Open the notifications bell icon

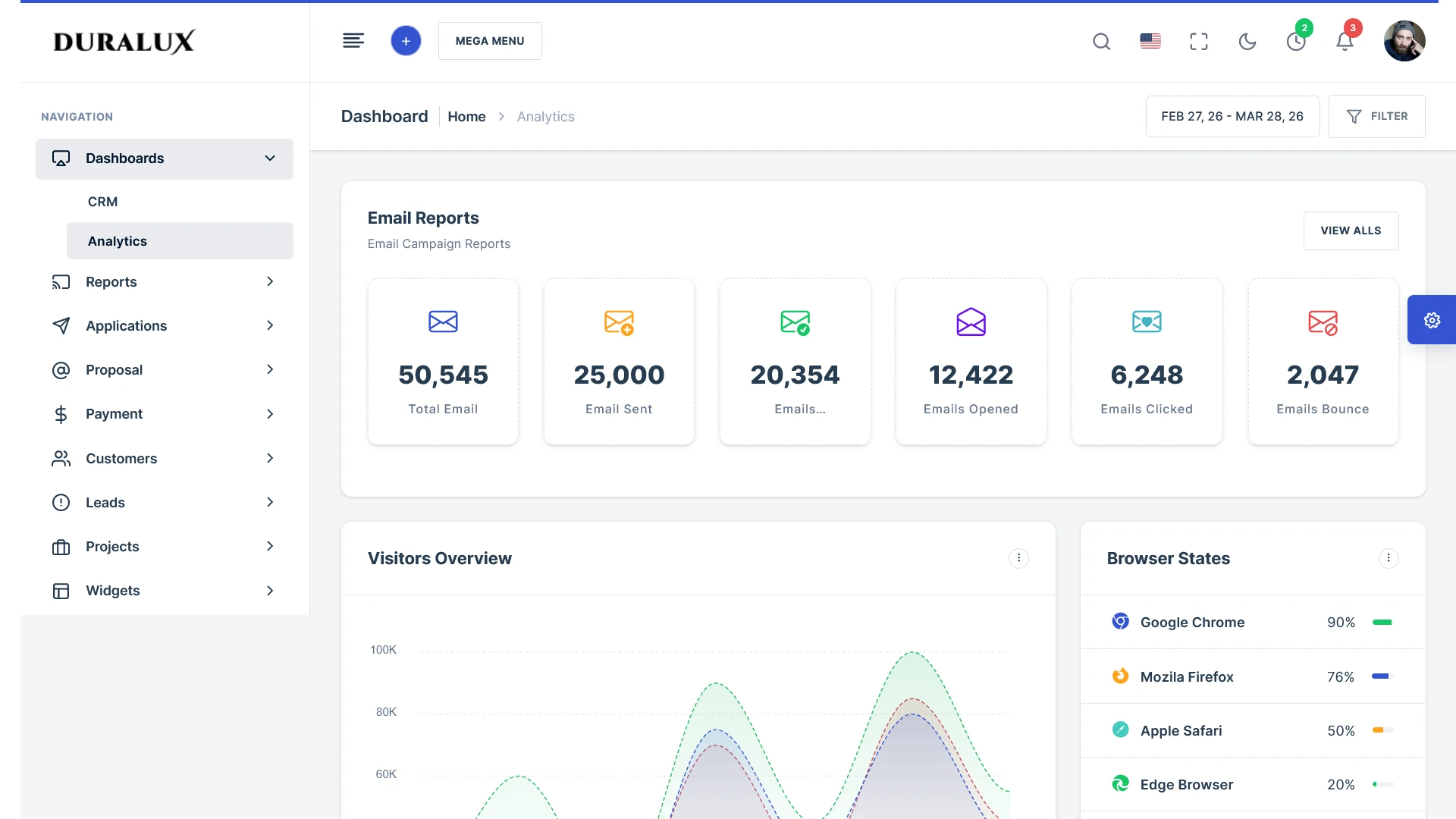[x=1345, y=41]
